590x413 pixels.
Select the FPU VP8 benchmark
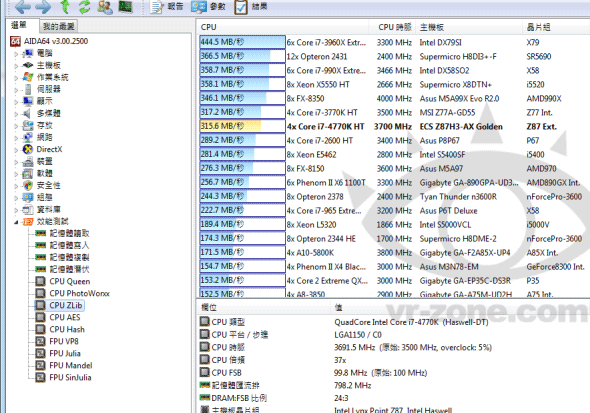pos(64,342)
